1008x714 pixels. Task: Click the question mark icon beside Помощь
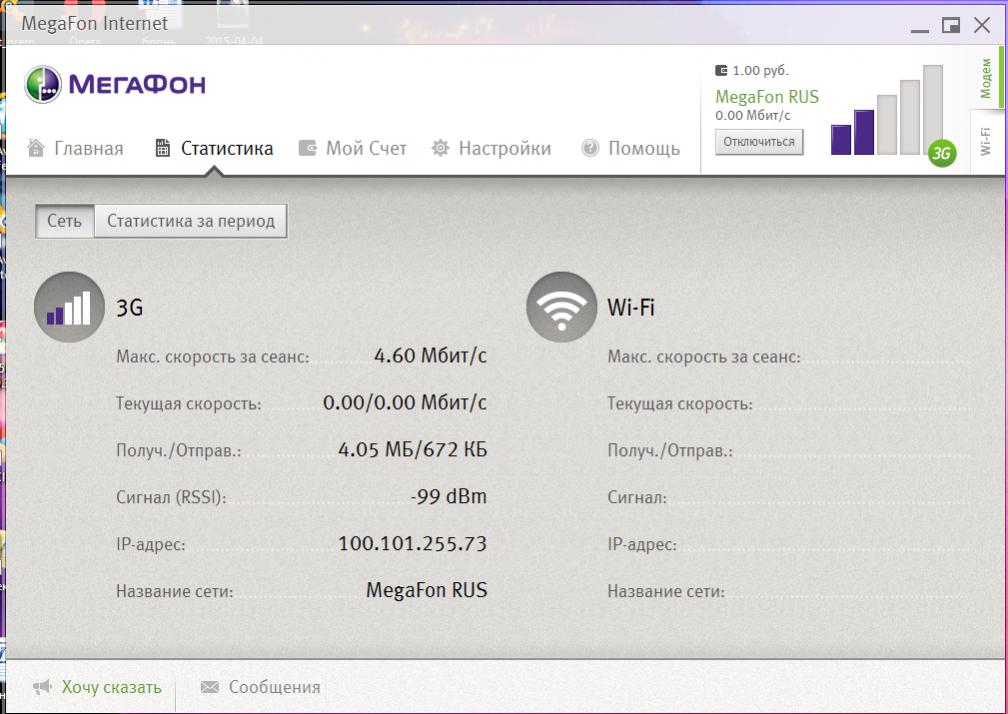pos(590,148)
